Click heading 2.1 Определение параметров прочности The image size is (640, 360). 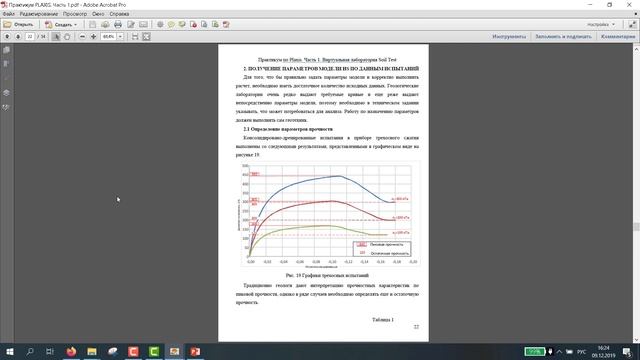[x=288, y=129]
